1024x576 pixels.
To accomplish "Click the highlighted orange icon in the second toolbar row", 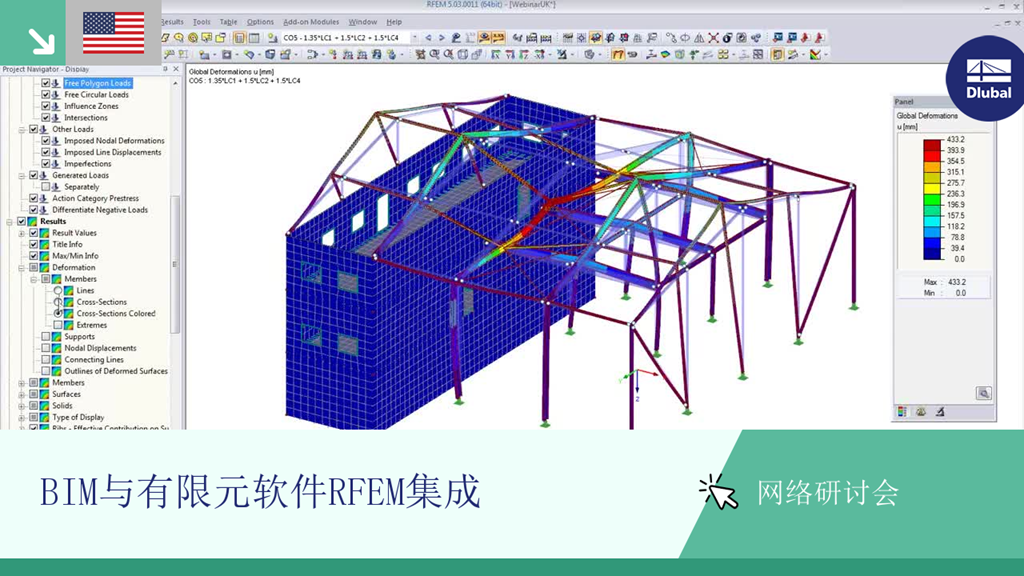I will [x=618, y=55].
